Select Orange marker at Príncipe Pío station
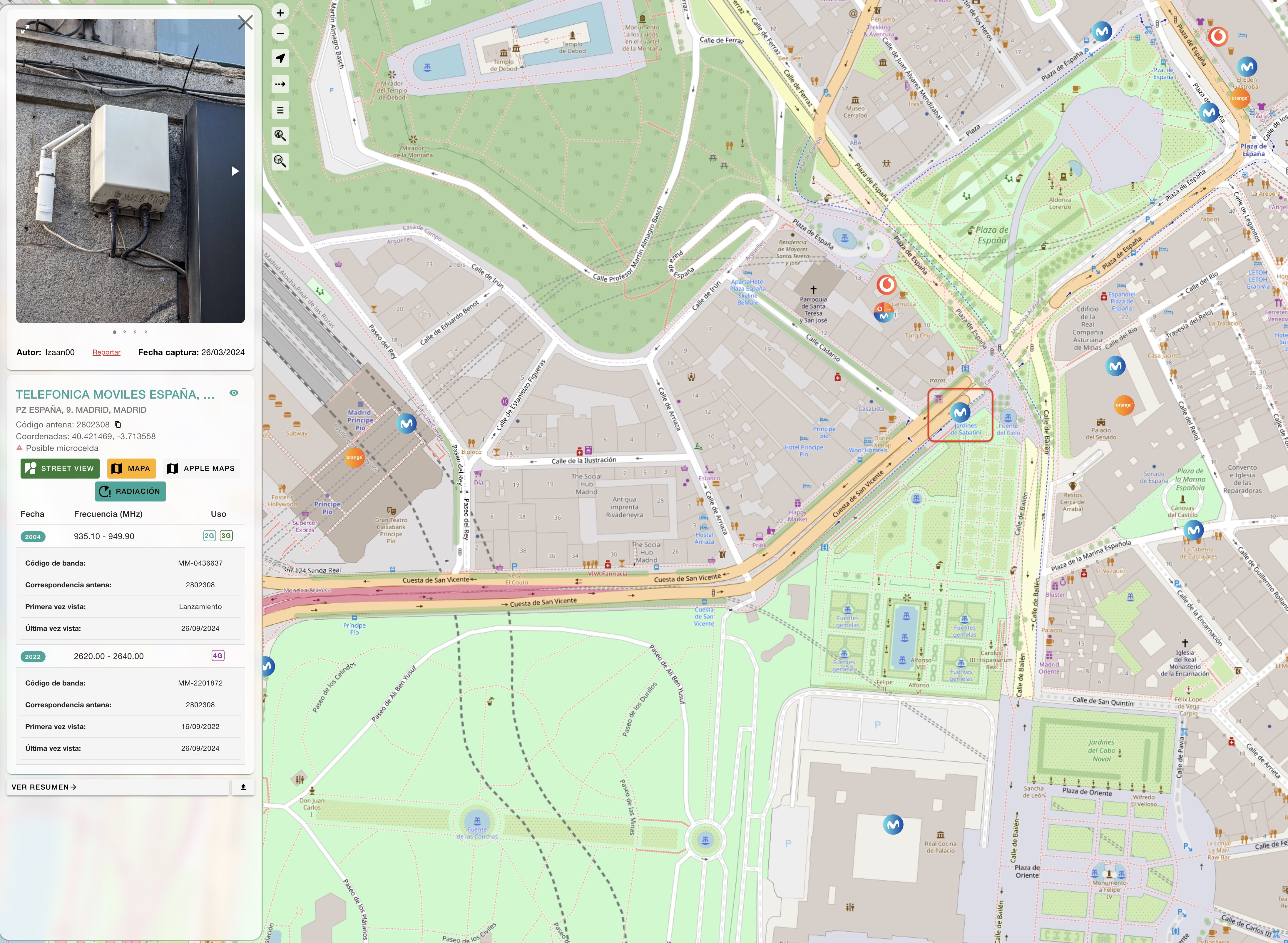The width and height of the screenshot is (1288, 943). [x=354, y=457]
